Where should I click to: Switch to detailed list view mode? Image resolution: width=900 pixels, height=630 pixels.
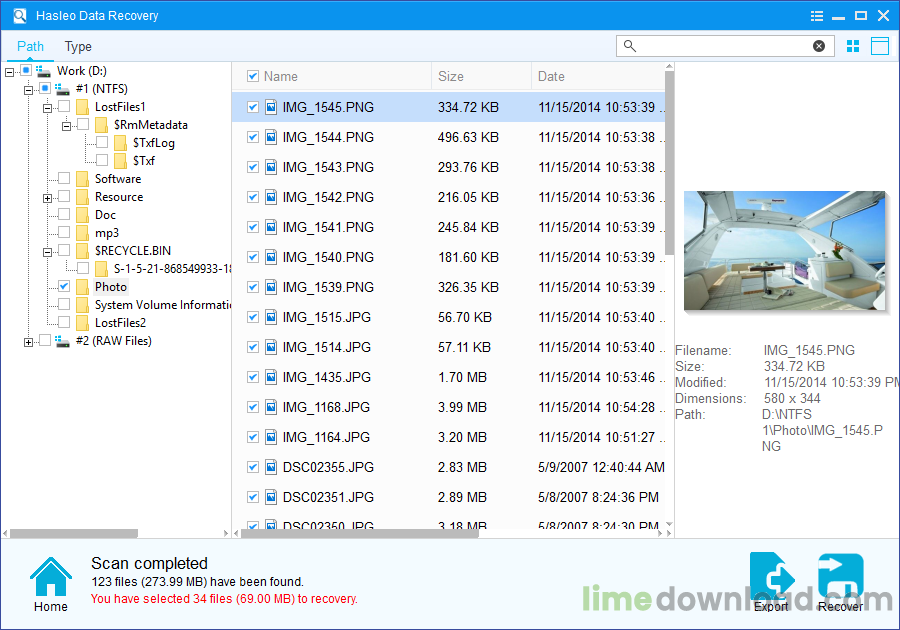(880, 46)
